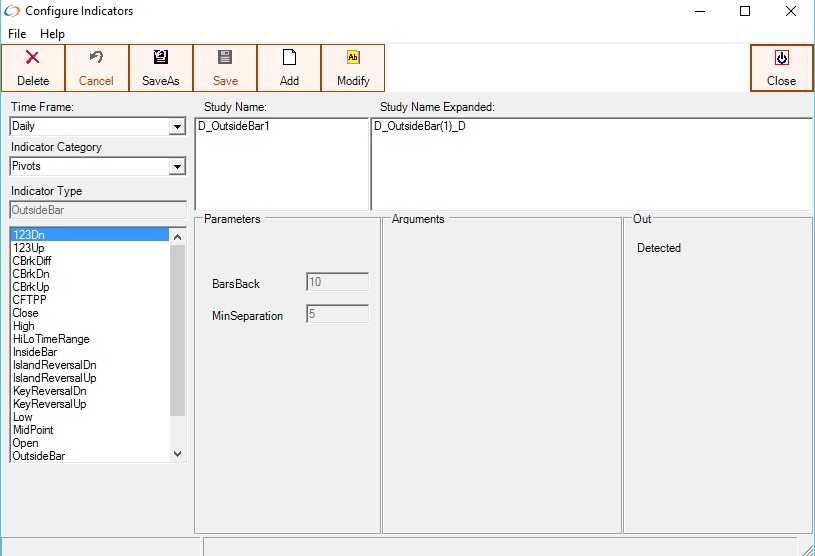Screen dimensions: 815x556
Task: Open the File menu
Action: click(17, 34)
